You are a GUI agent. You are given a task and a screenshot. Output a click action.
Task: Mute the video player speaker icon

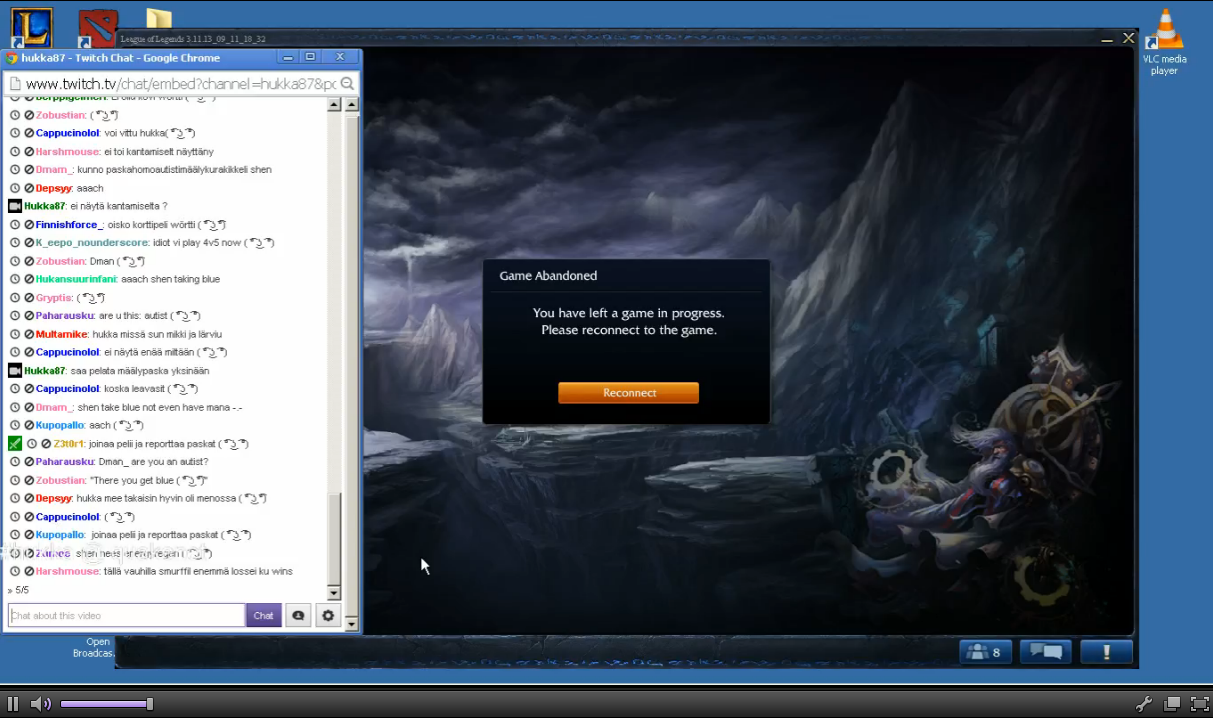point(41,704)
